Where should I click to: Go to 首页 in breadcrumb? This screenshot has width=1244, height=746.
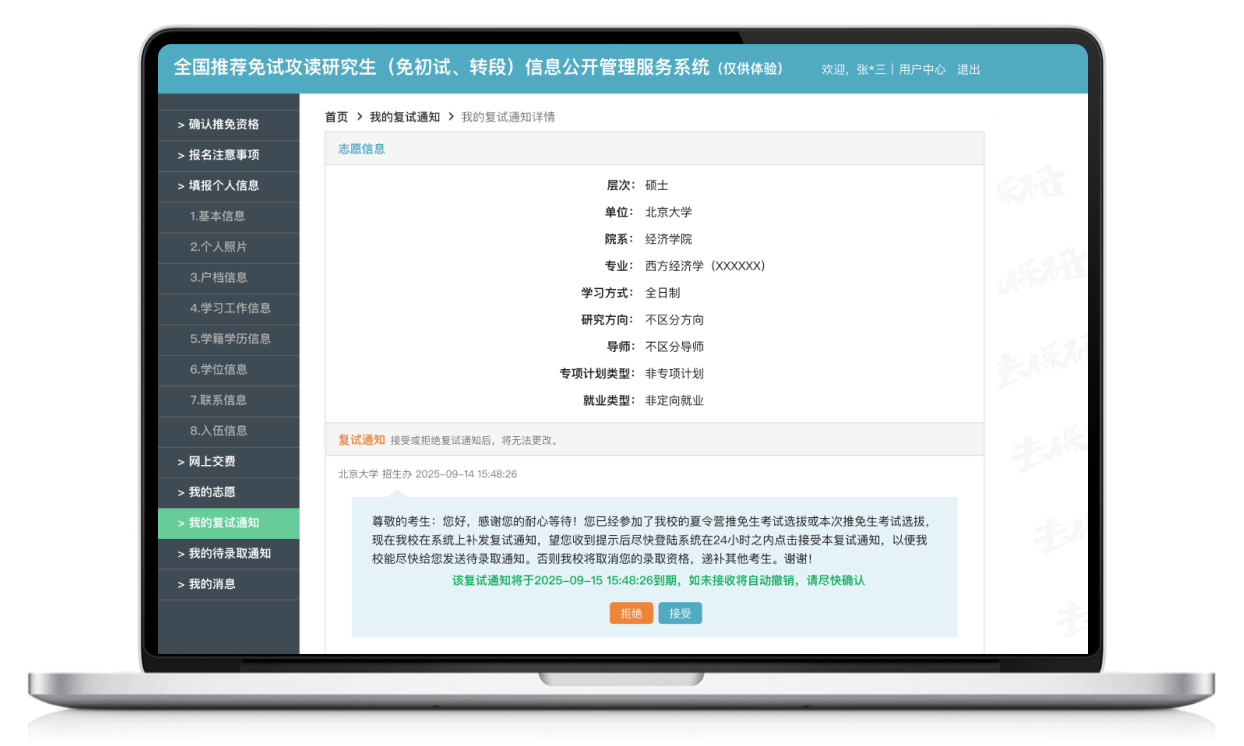pos(336,117)
